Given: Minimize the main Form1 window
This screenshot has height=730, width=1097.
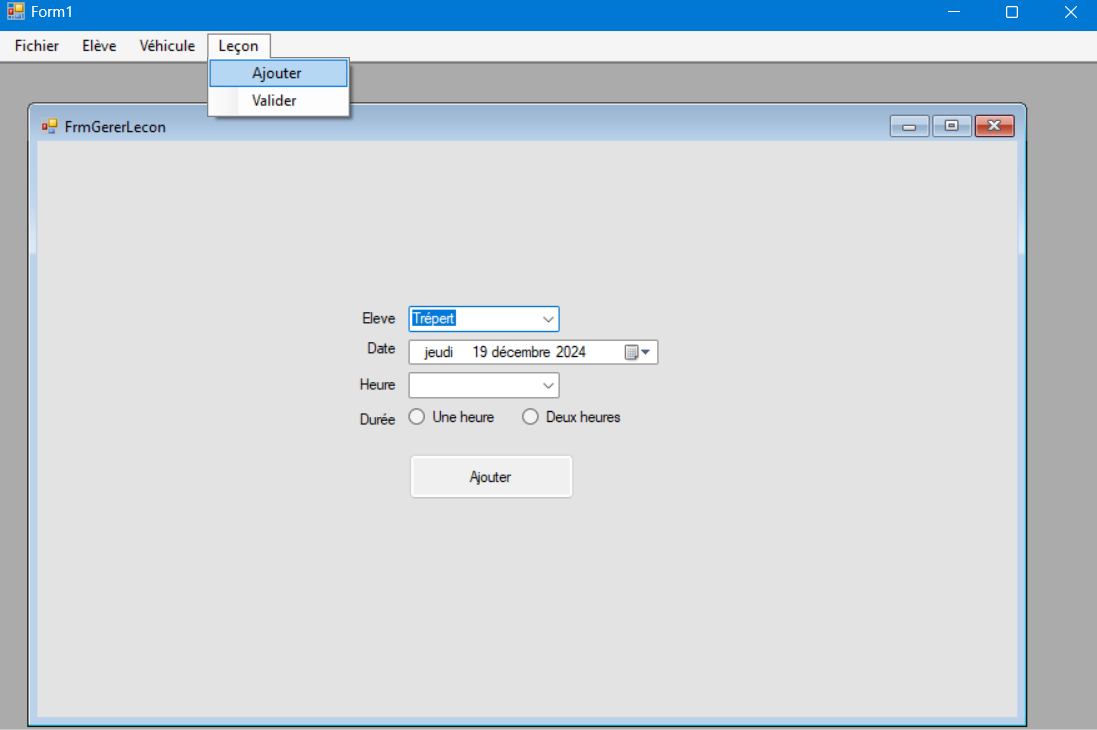Looking at the screenshot, I should (953, 12).
